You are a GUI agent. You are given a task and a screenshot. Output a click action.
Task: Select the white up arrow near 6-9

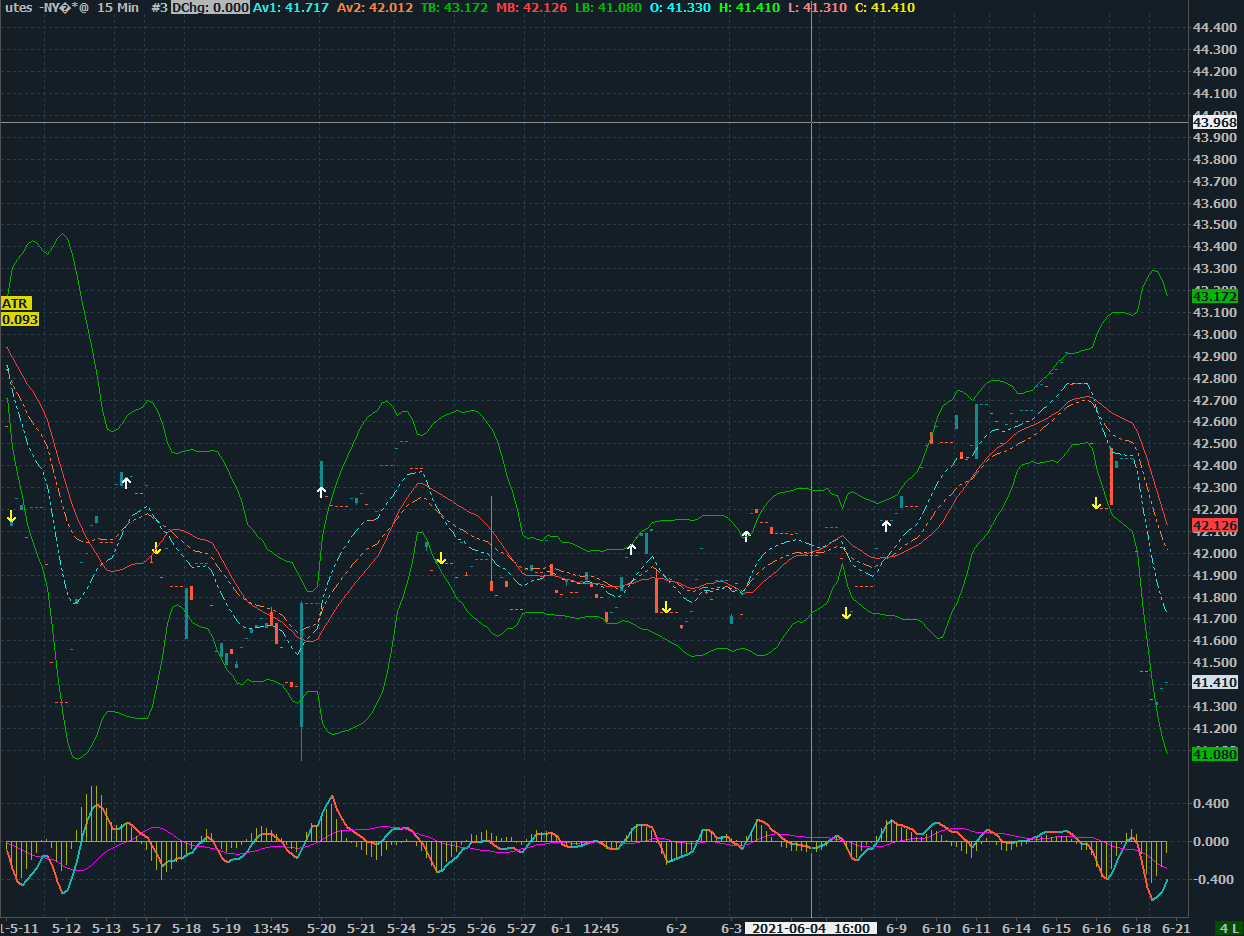tap(886, 525)
